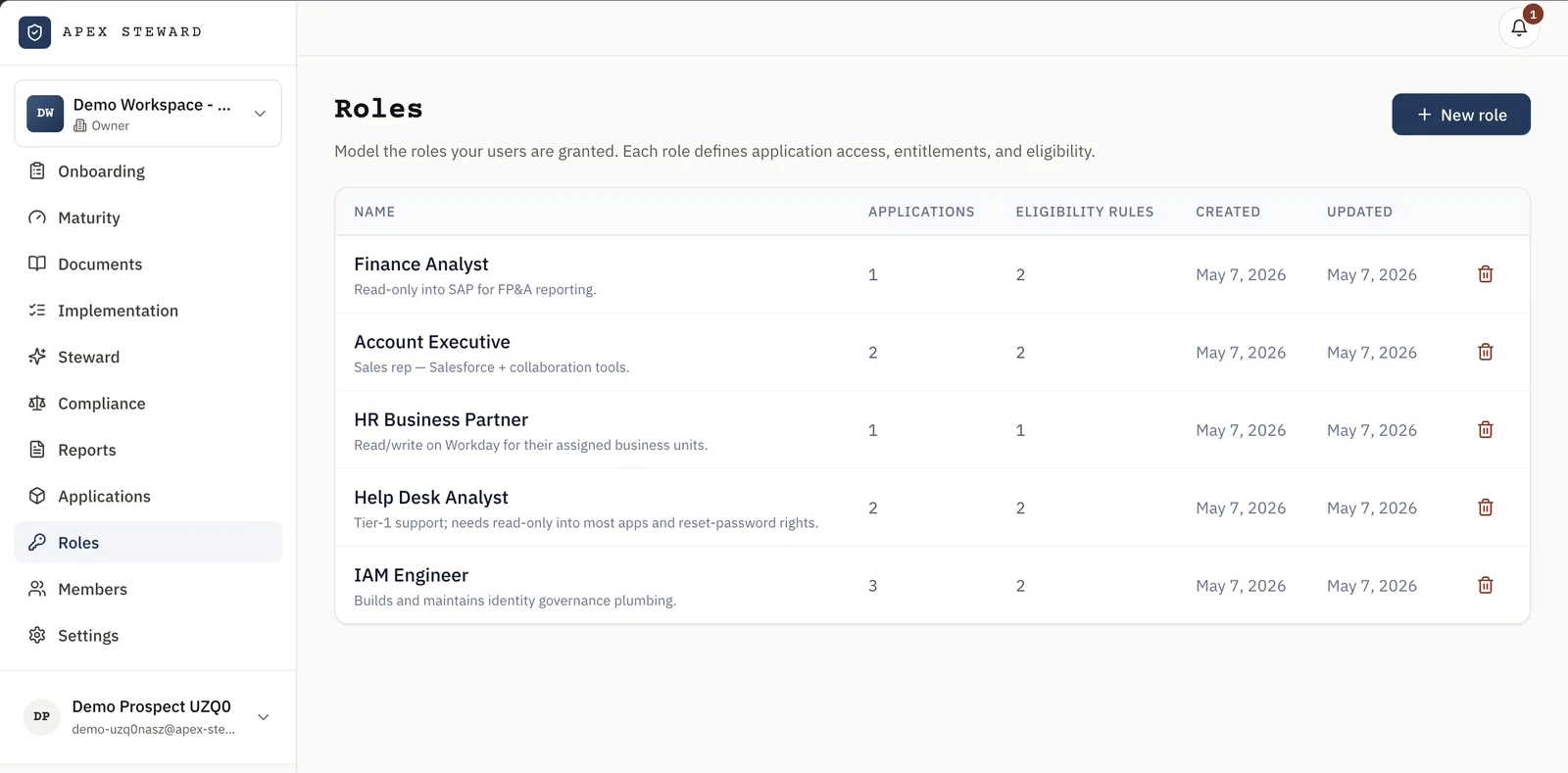This screenshot has width=1568, height=773.
Task: Go to Onboarding in the sidebar
Action: [x=148, y=171]
